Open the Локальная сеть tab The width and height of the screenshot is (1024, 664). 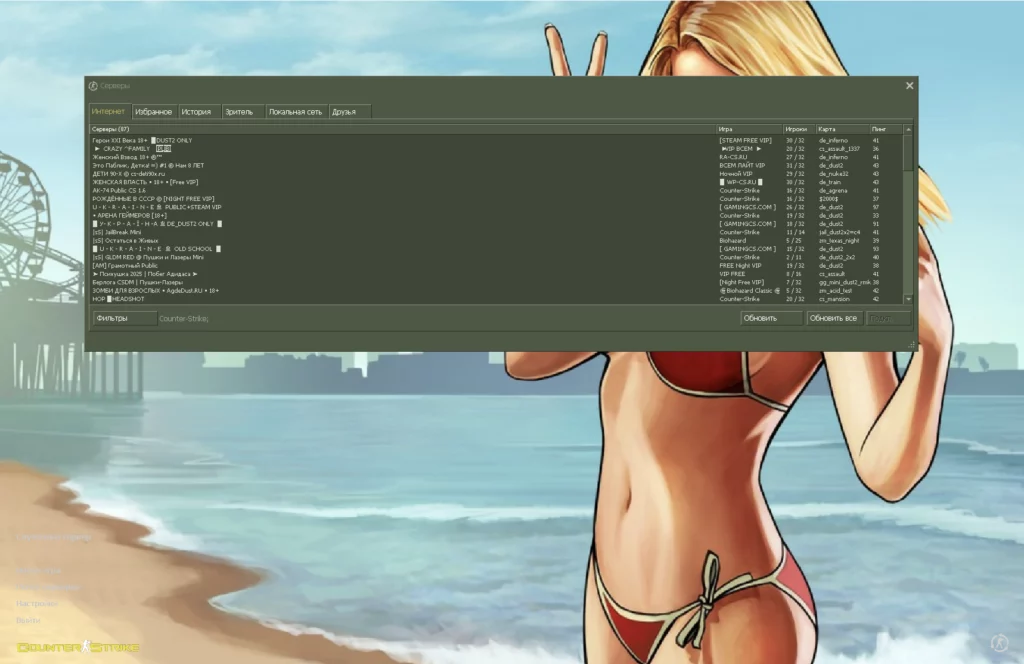(x=296, y=111)
